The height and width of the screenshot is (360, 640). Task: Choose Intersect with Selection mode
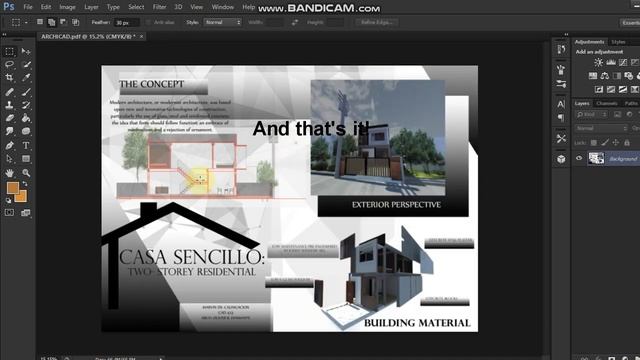click(76, 22)
